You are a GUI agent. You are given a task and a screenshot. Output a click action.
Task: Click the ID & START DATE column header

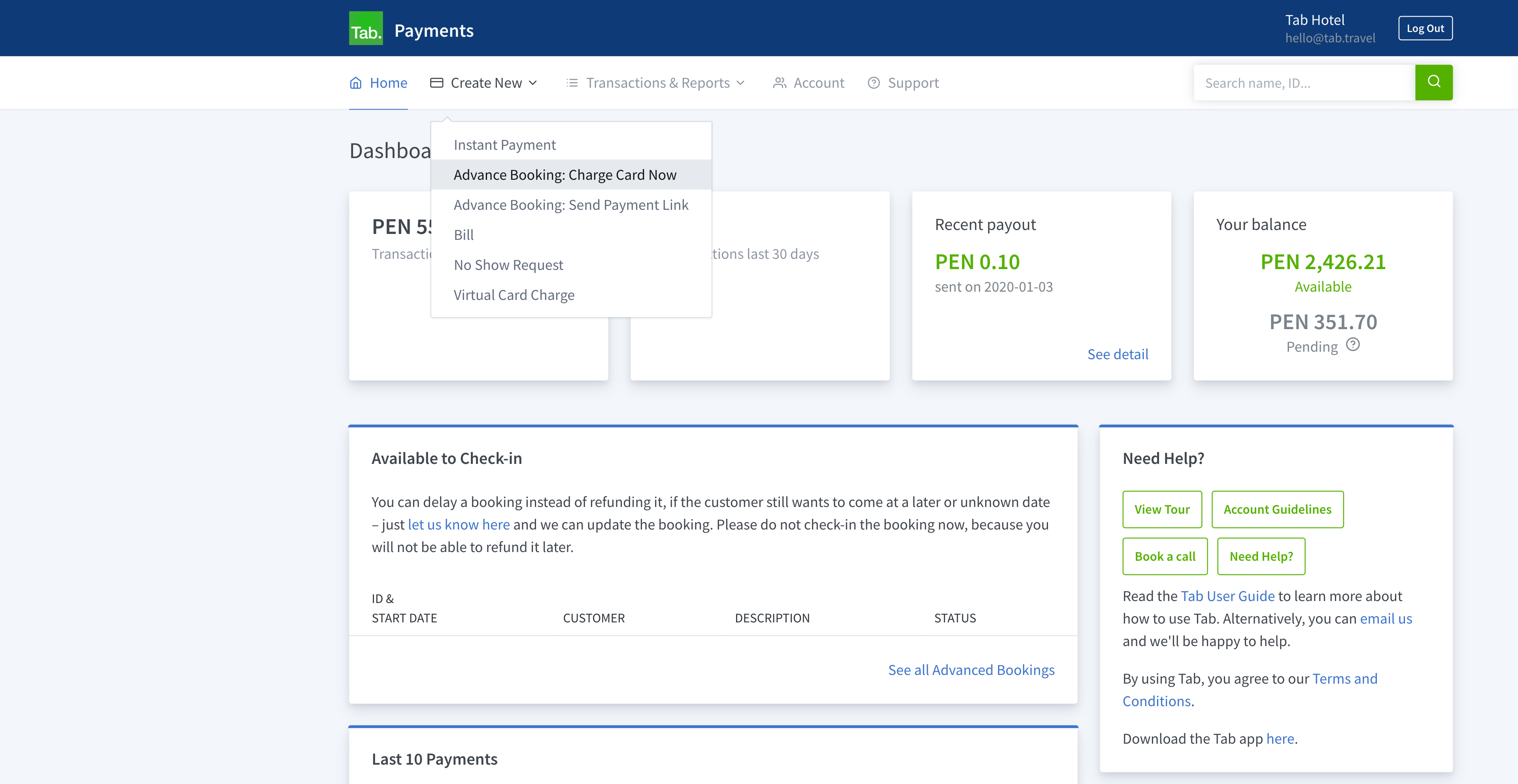point(404,609)
